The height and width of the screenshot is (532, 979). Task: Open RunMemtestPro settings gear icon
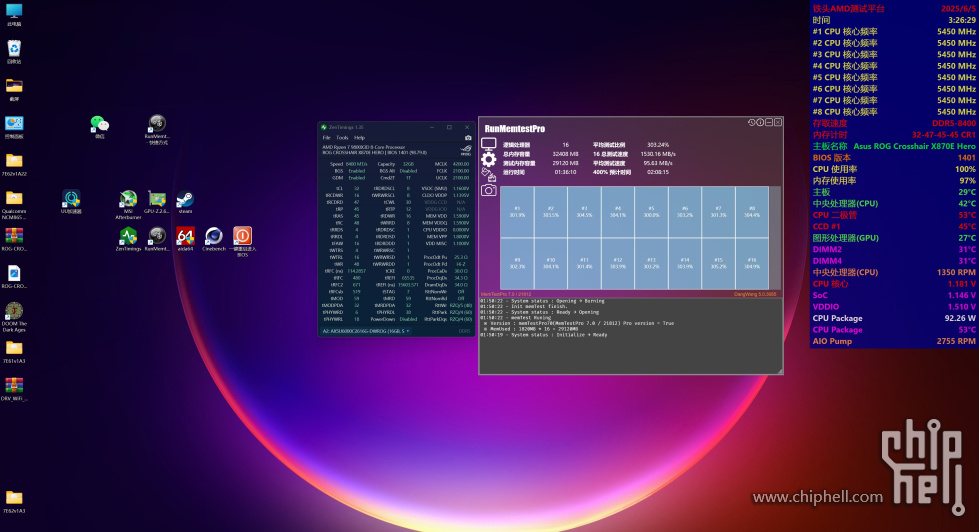click(x=488, y=159)
